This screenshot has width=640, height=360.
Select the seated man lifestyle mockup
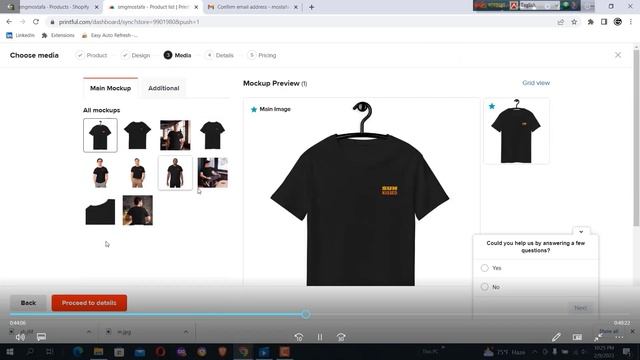point(213,173)
